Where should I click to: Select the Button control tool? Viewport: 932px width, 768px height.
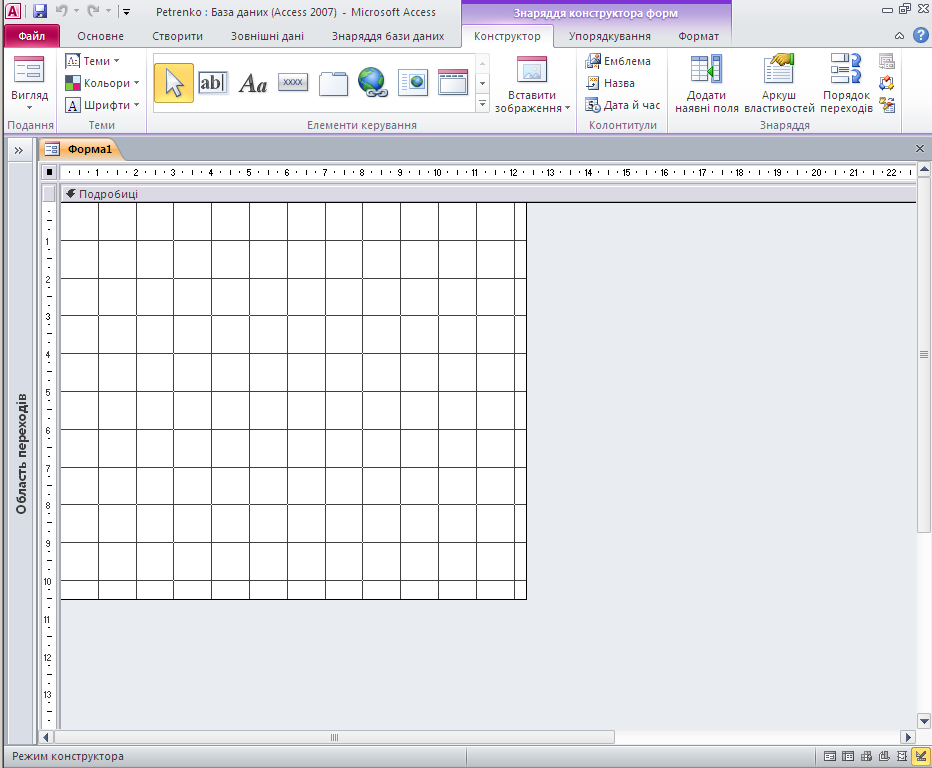click(293, 82)
